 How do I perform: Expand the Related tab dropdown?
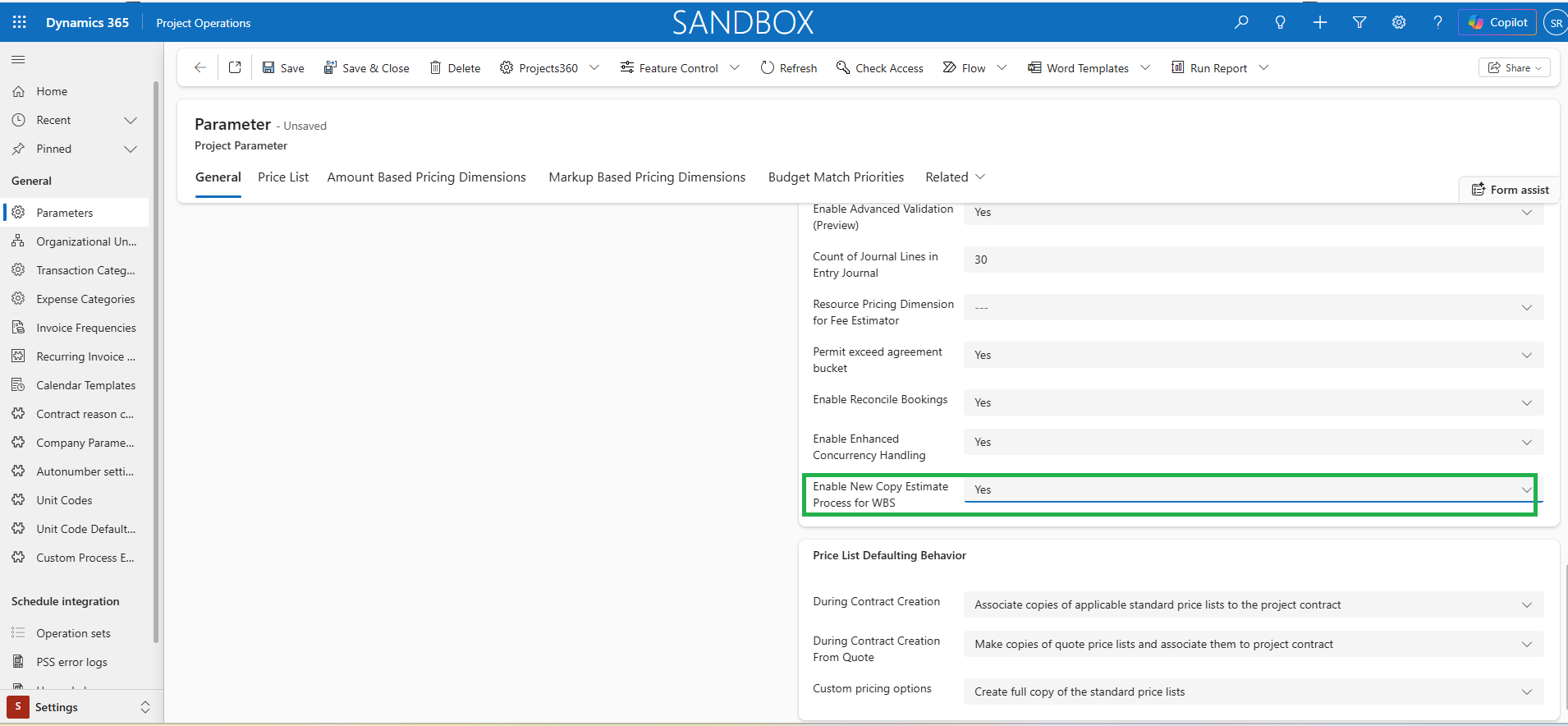[x=955, y=177]
